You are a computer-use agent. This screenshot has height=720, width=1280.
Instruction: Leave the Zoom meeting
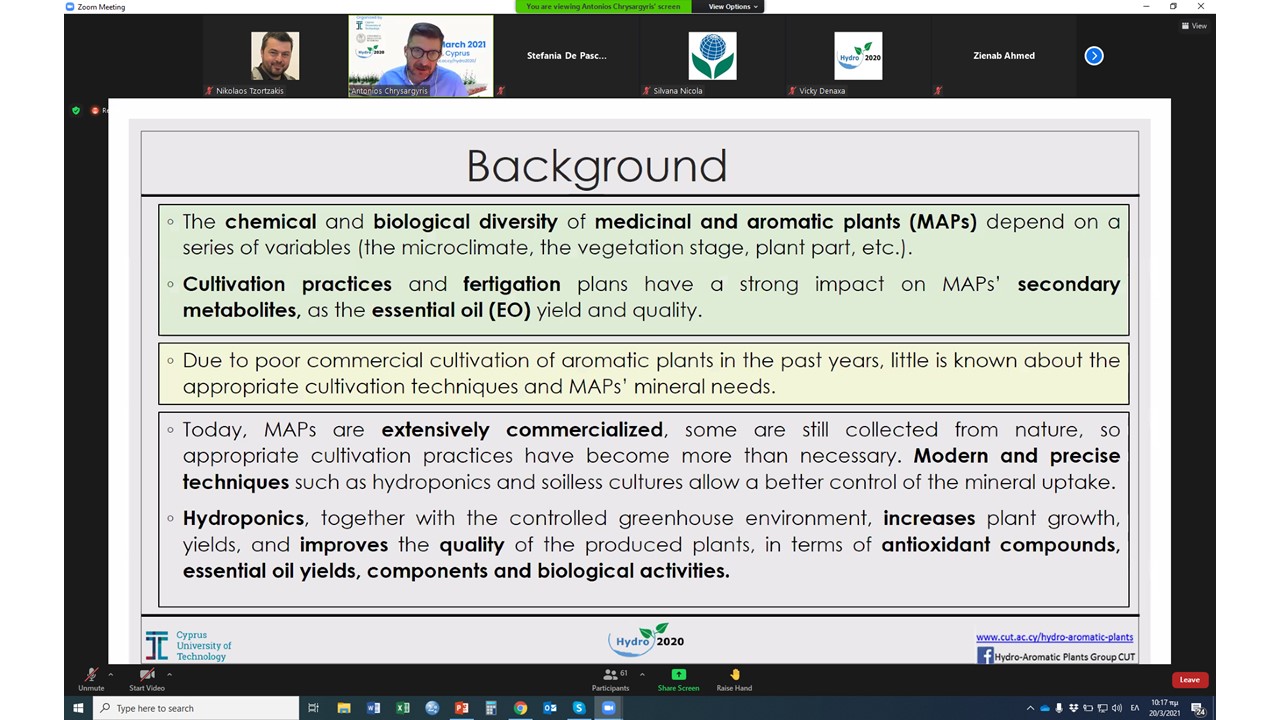(1189, 680)
